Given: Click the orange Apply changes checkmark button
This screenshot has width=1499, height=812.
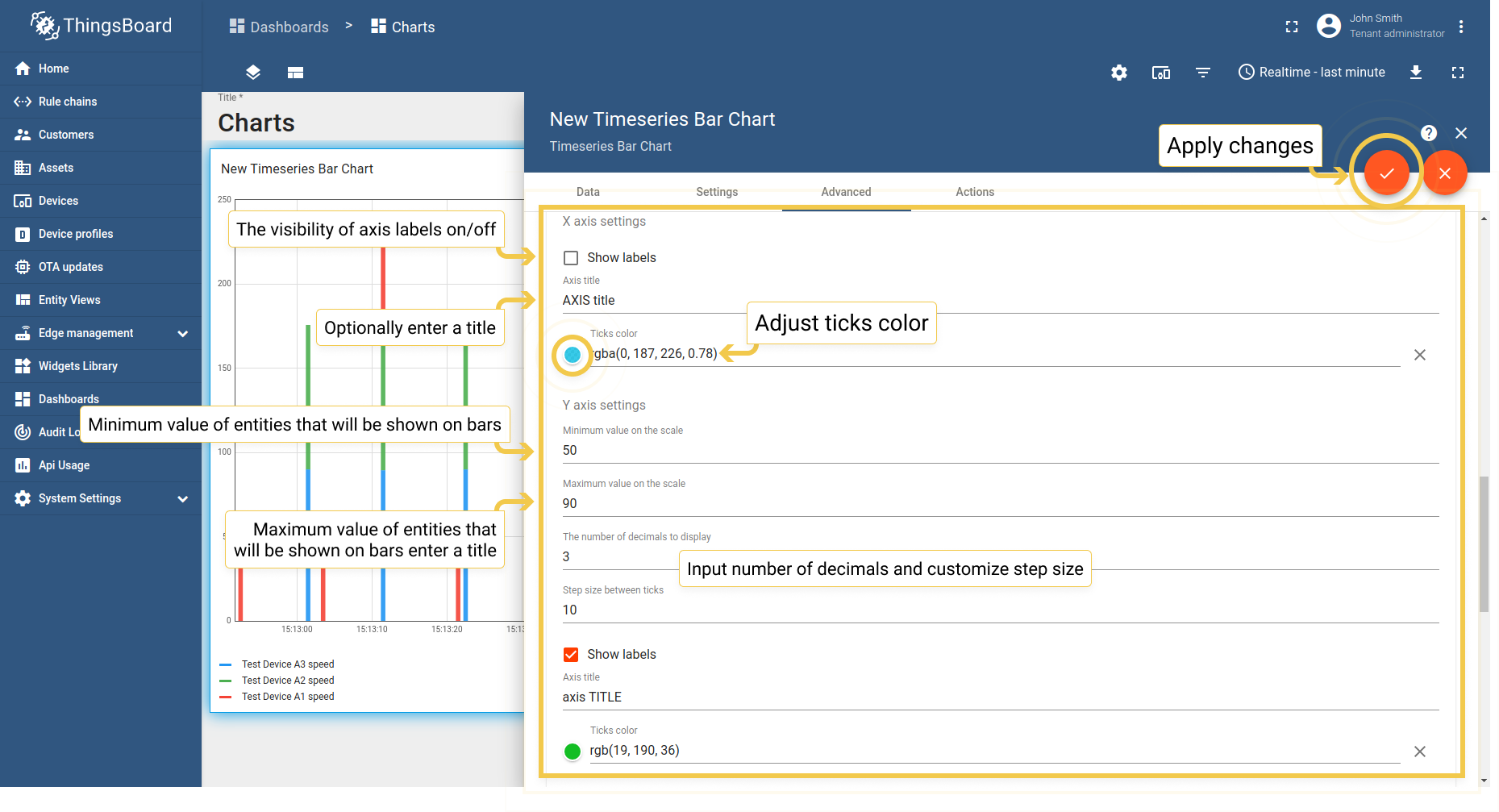Looking at the screenshot, I should (1386, 173).
